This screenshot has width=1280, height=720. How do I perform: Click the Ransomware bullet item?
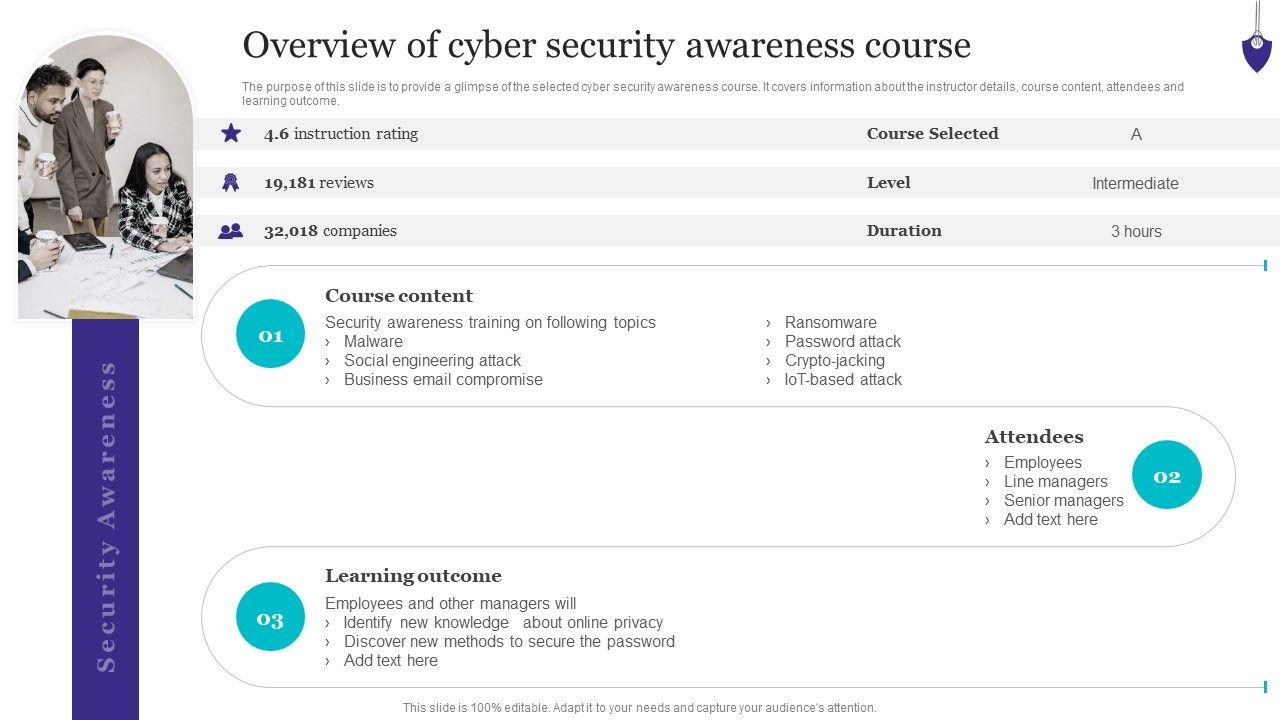[830, 322]
